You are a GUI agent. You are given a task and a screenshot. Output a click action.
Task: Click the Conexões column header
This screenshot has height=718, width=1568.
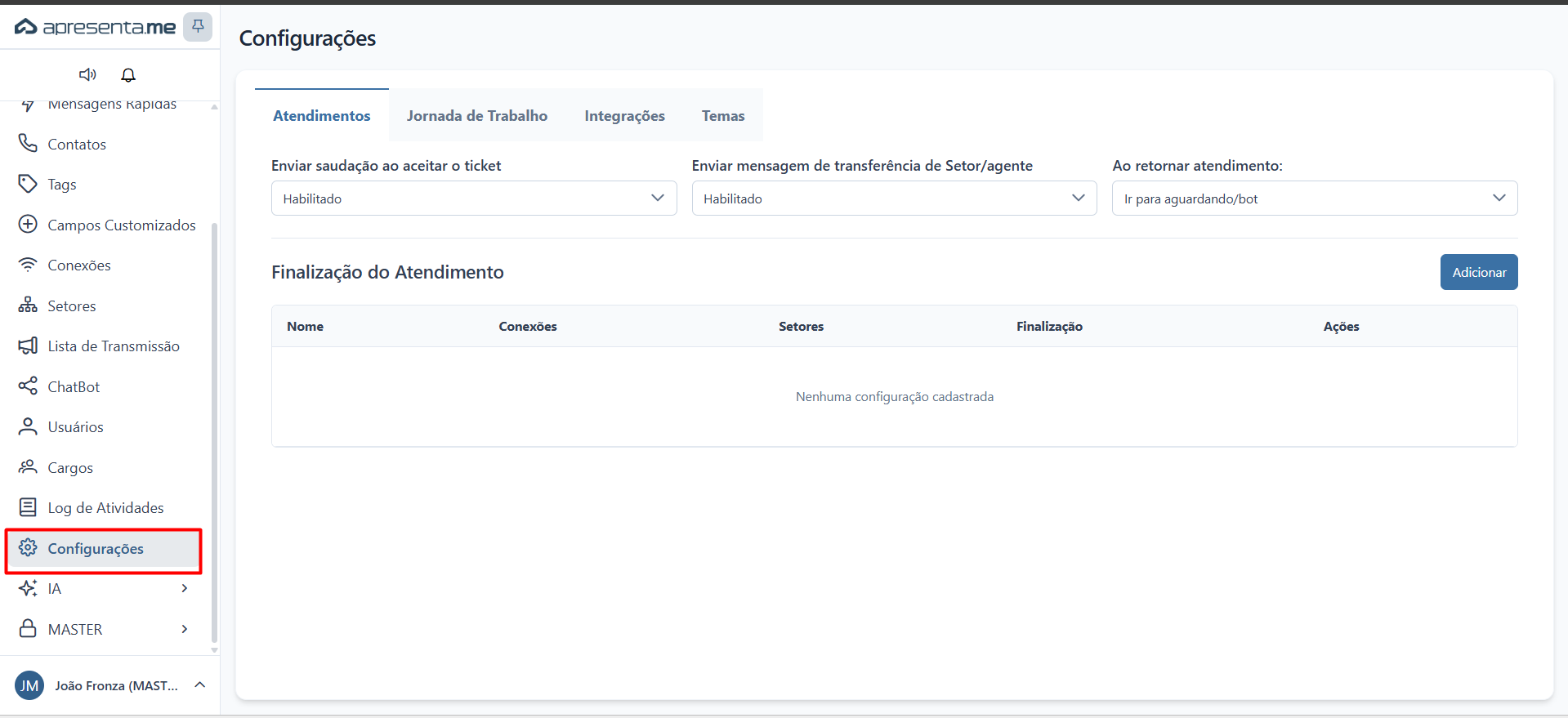pyautogui.click(x=528, y=326)
